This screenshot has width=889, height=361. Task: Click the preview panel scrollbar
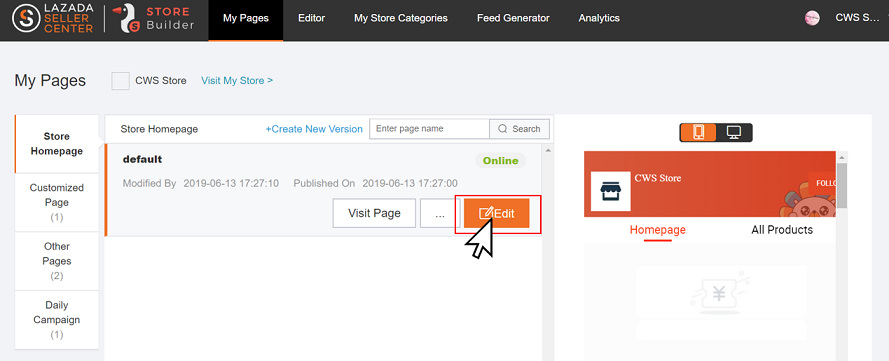[842, 186]
